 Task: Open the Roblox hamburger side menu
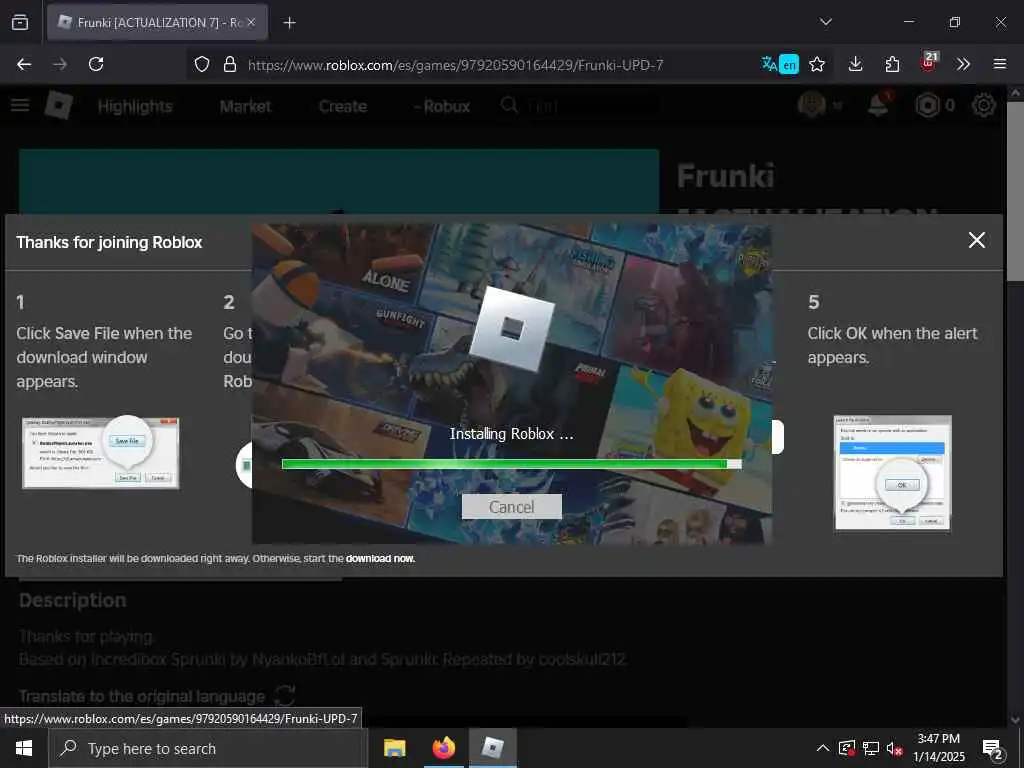(20, 105)
